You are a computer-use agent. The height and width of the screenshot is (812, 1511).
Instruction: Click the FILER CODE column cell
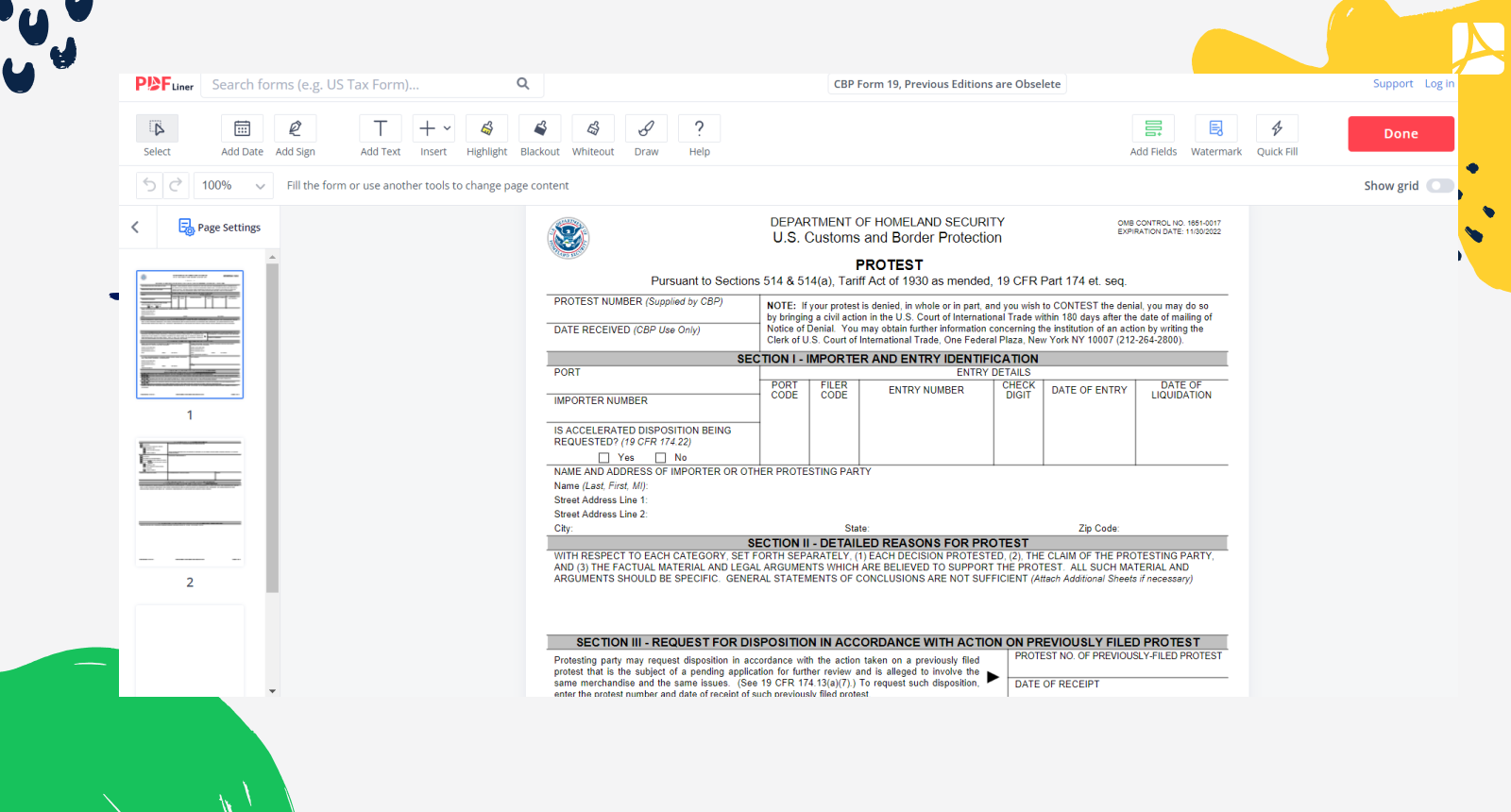coord(834,422)
